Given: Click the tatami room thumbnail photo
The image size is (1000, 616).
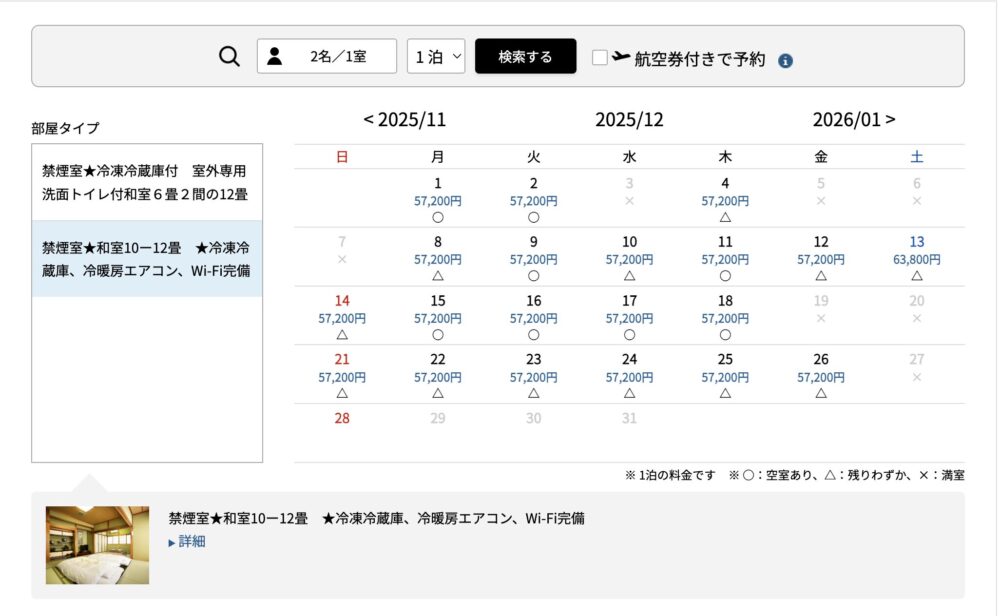Looking at the screenshot, I should point(97,545).
